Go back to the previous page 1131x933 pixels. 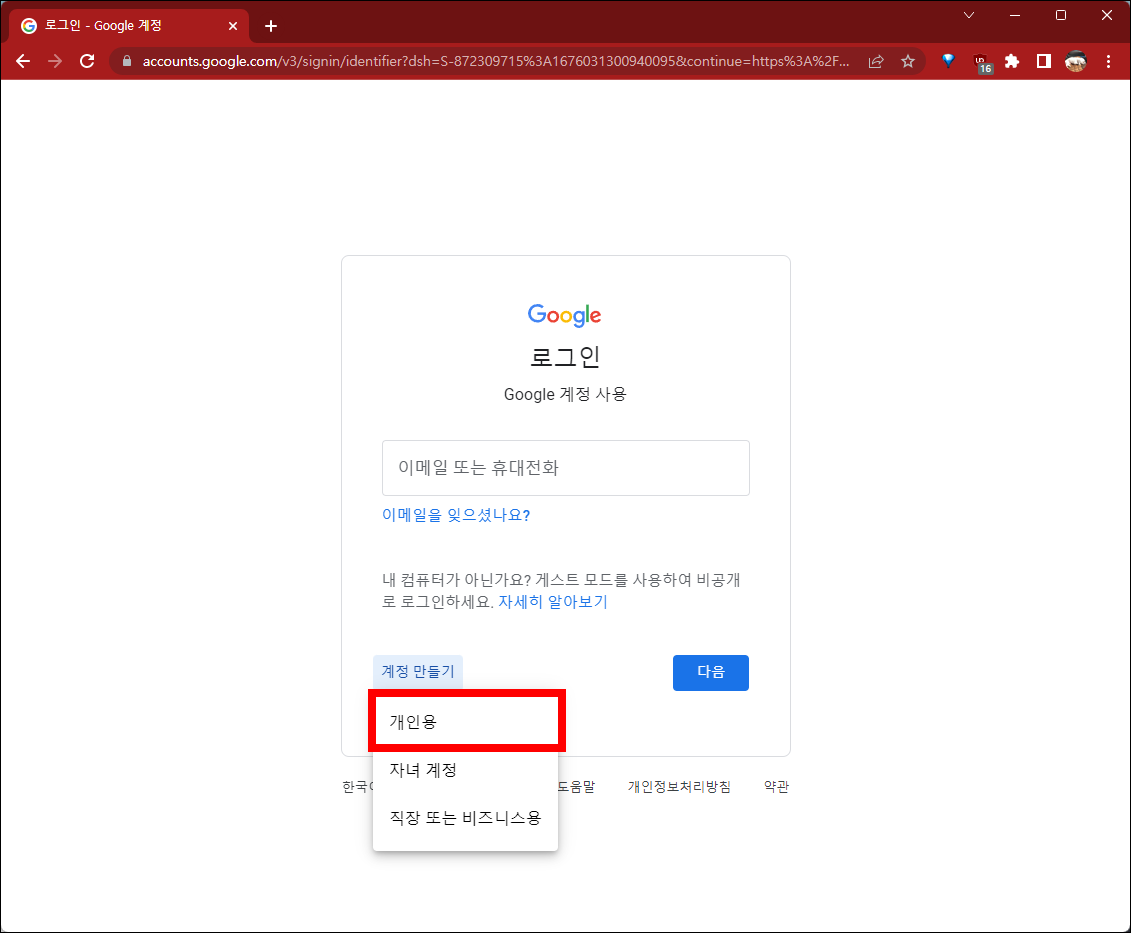click(23, 61)
